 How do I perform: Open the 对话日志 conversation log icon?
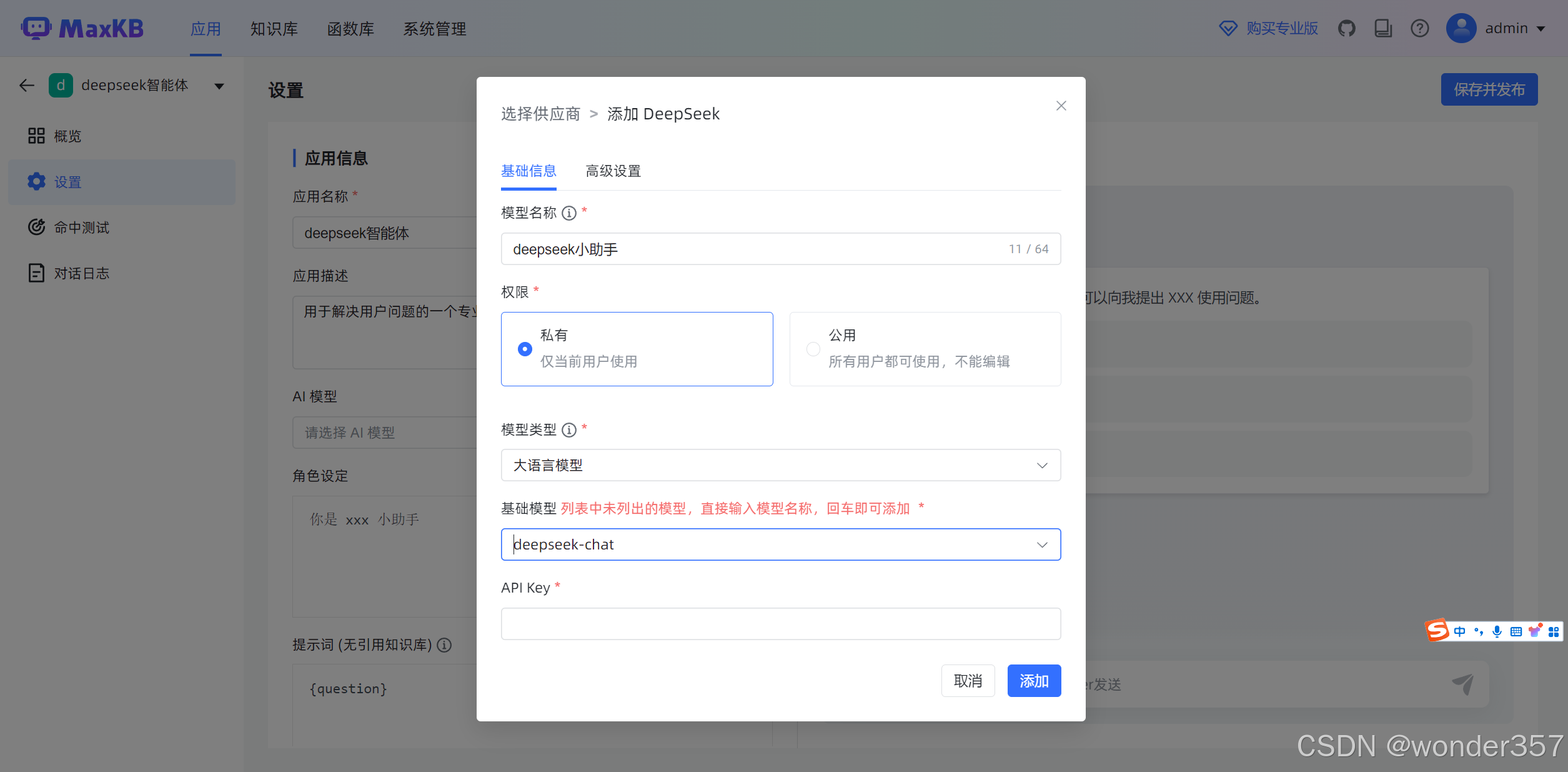click(x=36, y=273)
